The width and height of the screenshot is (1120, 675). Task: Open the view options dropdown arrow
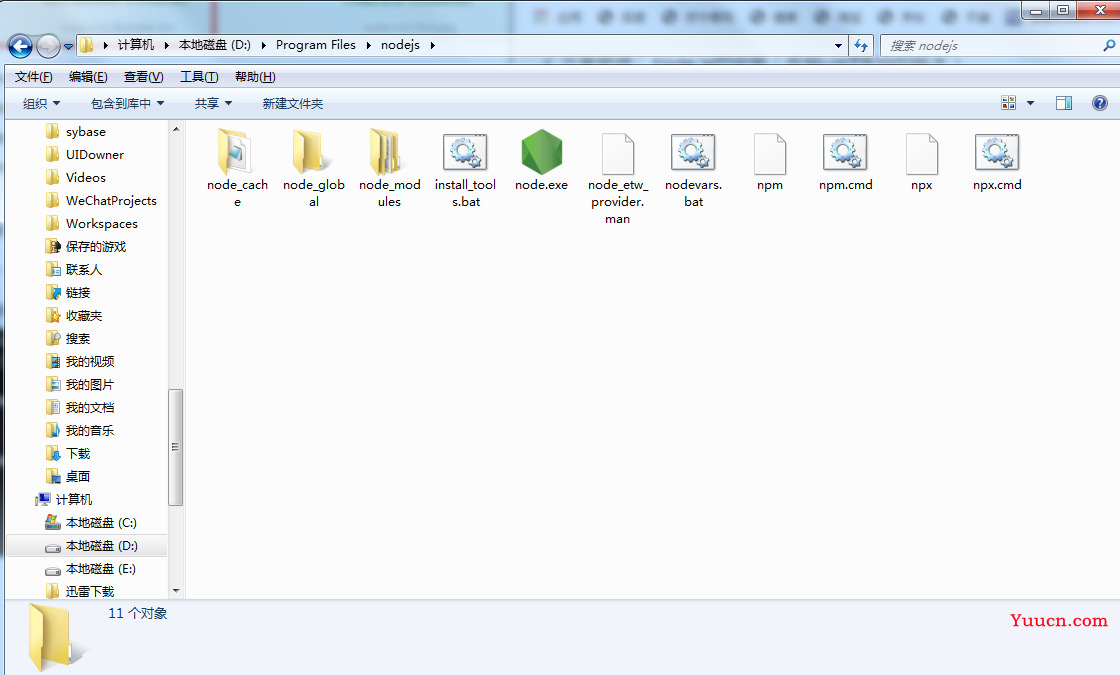pyautogui.click(x=1030, y=104)
